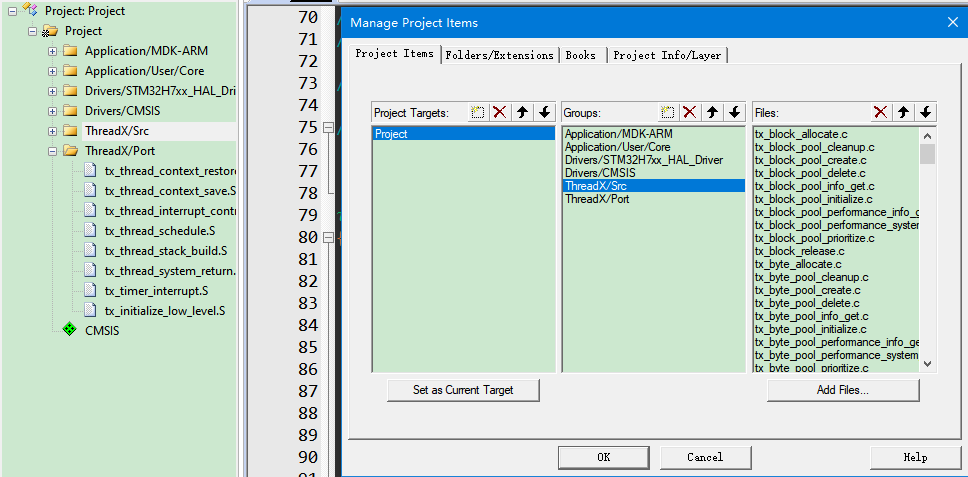Expand Drivers/STM32H7xx_HAL_Driver tree node
968x477 pixels.
[x=52, y=91]
